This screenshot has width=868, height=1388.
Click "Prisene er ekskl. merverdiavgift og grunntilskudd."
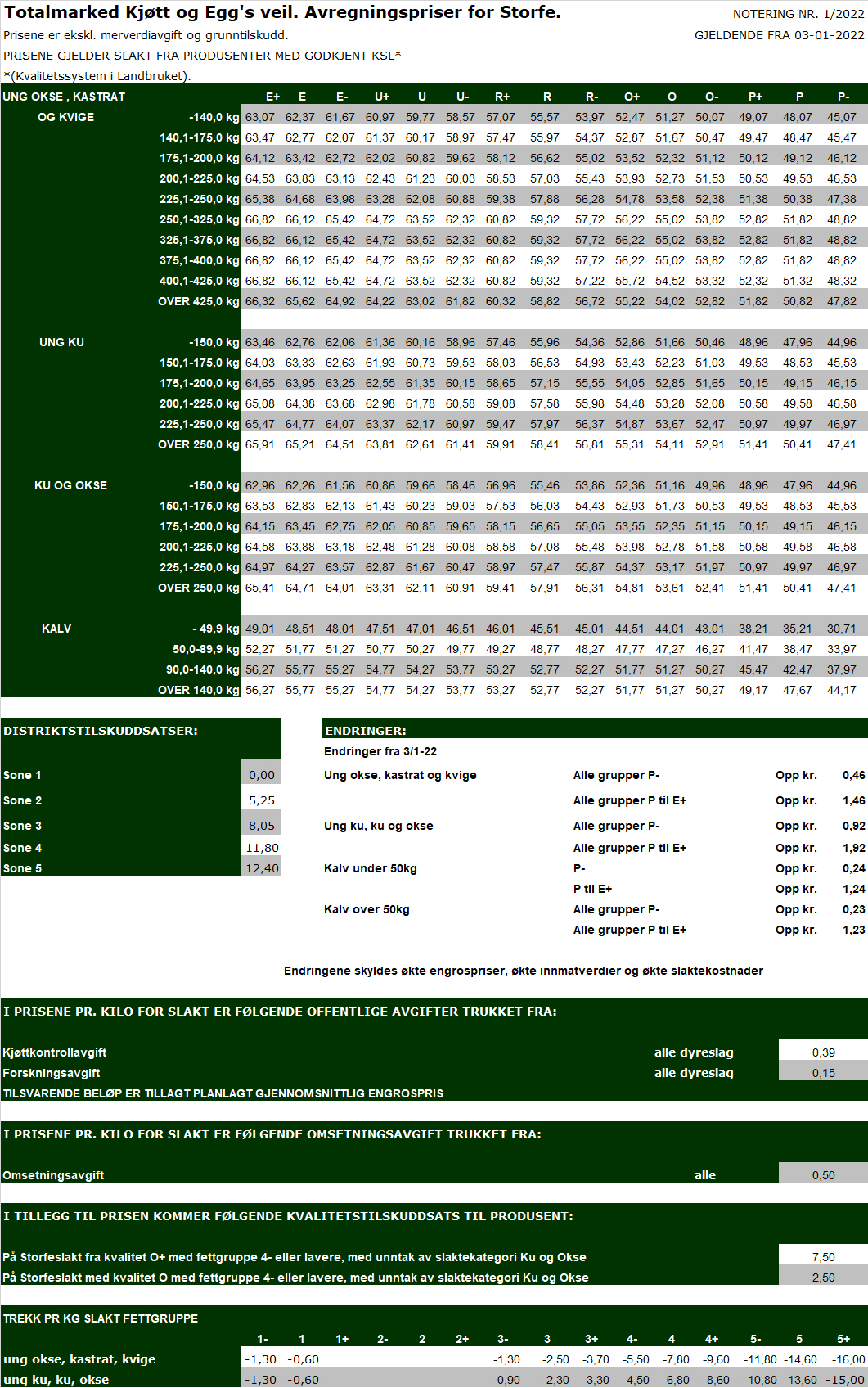(146, 35)
